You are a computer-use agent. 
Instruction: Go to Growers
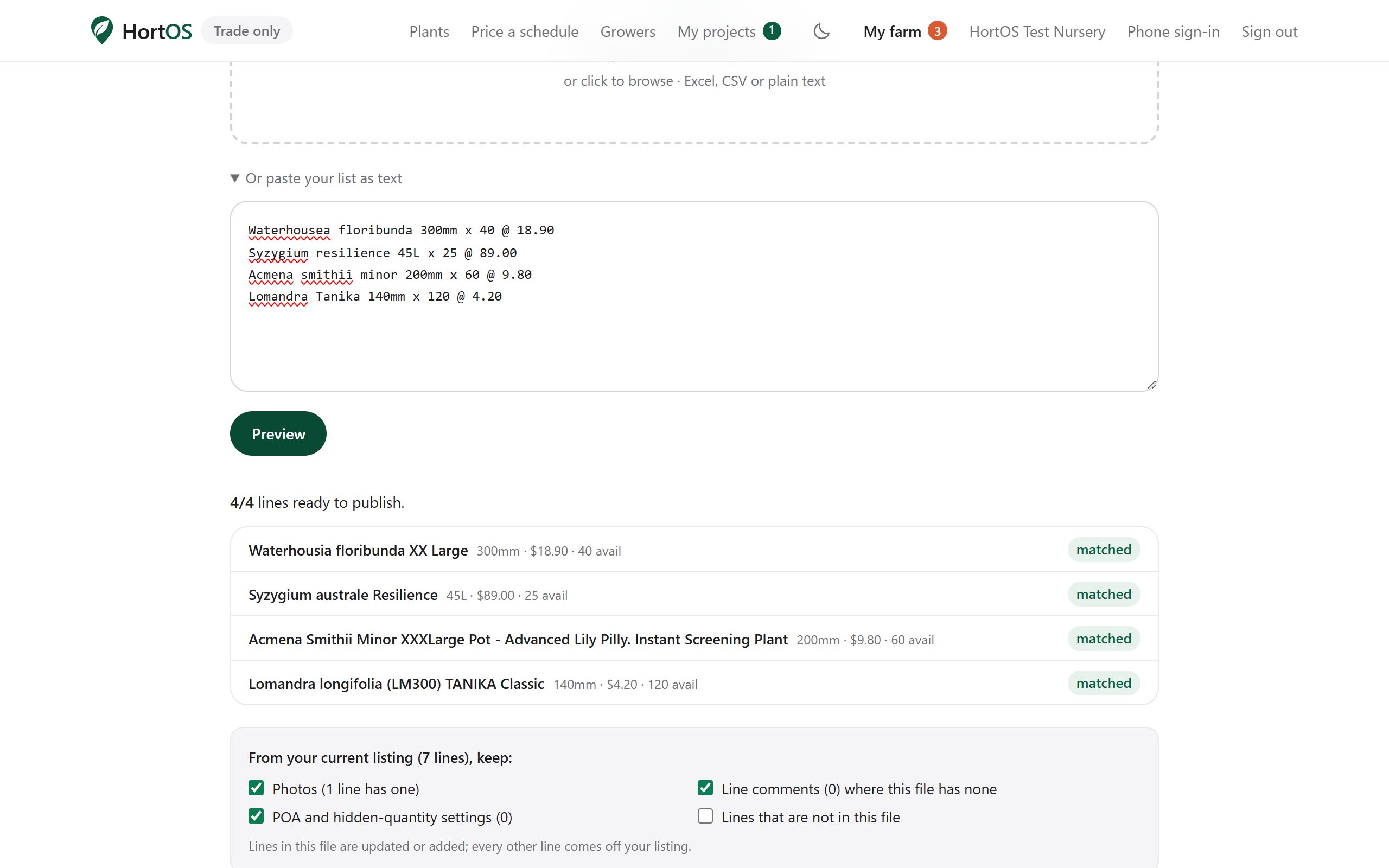(x=627, y=31)
